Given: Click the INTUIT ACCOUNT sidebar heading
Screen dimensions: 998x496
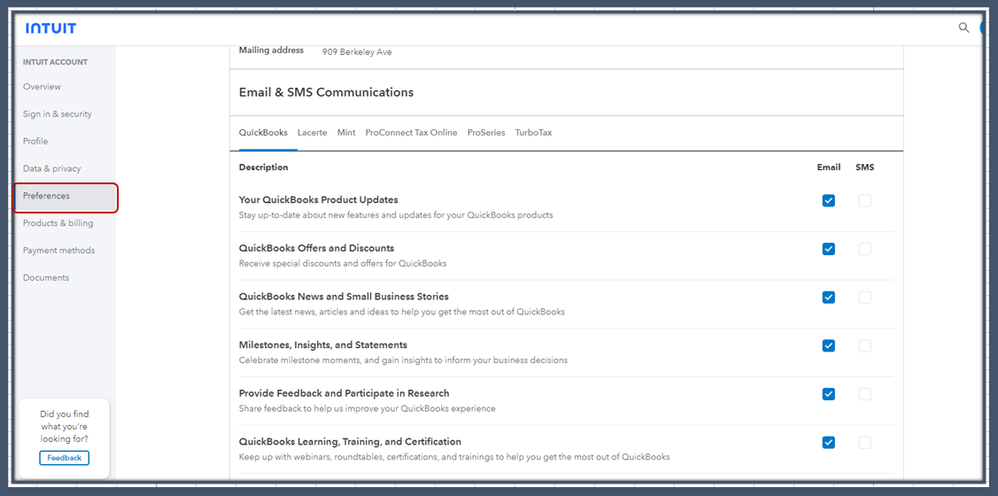Looking at the screenshot, I should point(55,62).
